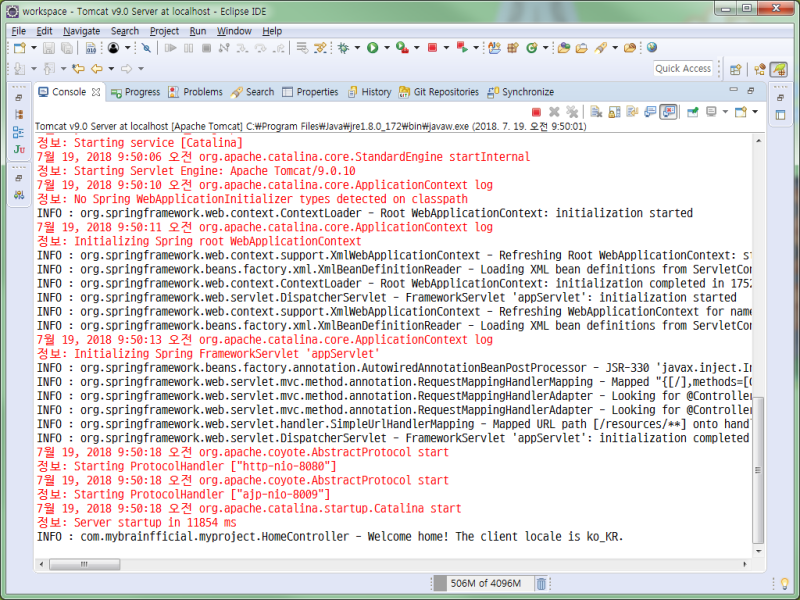
Task: Click the Relaunch red-green icon
Action: click(x=462, y=48)
